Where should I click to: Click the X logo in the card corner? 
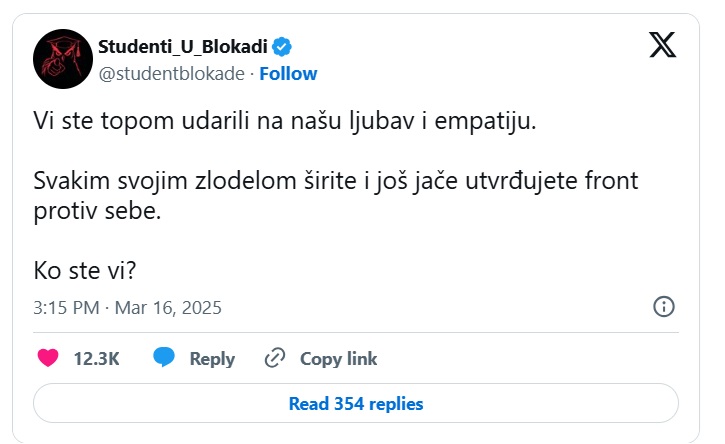(662, 45)
